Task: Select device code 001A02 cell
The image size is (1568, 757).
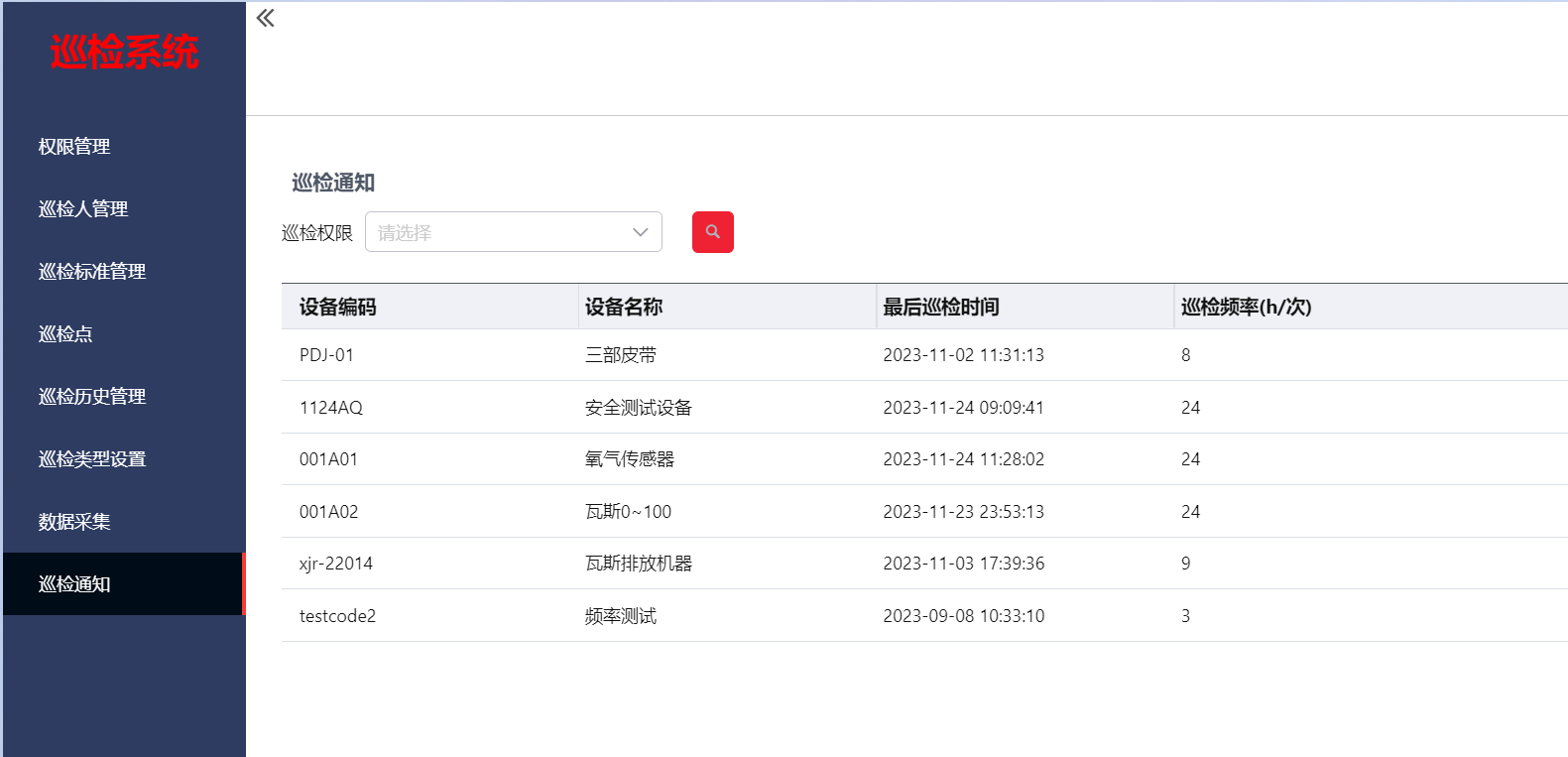Action: 328,512
